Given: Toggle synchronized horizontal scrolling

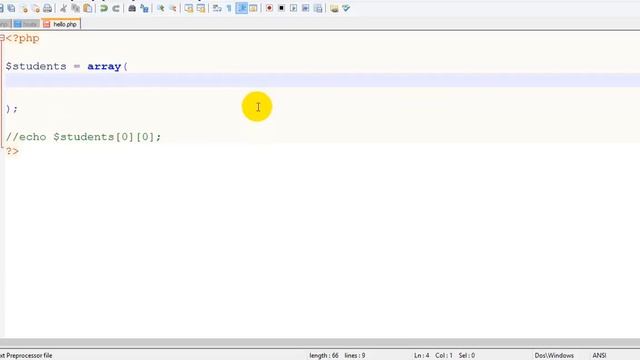Looking at the screenshot, I should point(201,8).
